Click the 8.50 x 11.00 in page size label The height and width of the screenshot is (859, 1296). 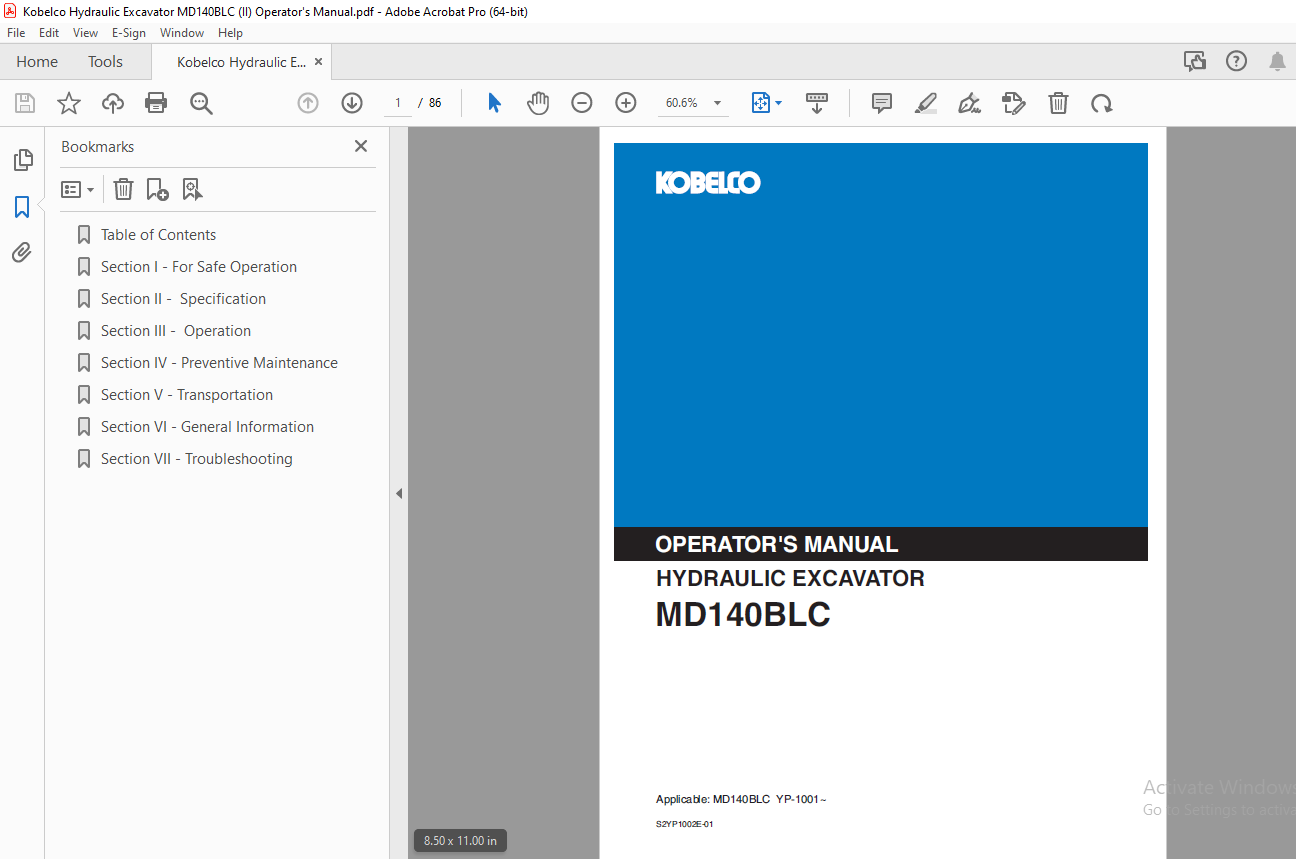(x=460, y=841)
